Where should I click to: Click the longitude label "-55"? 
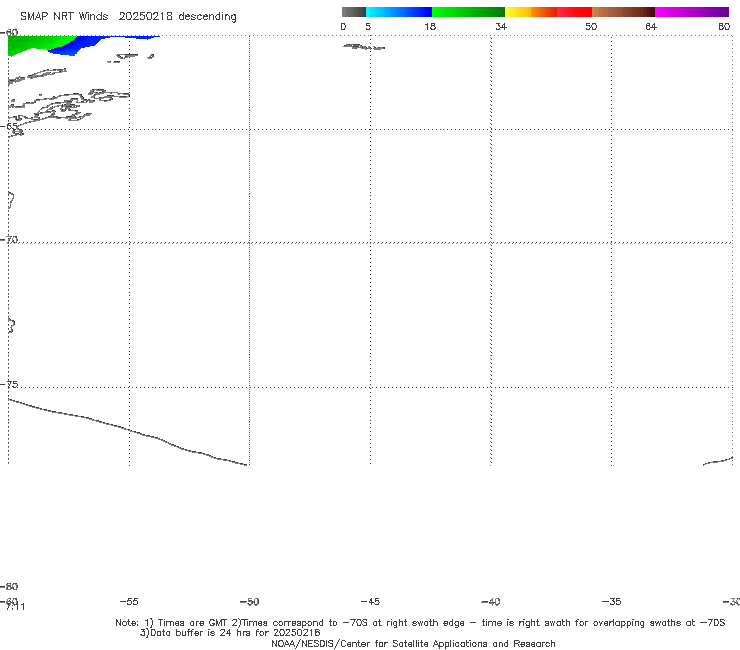point(129,601)
